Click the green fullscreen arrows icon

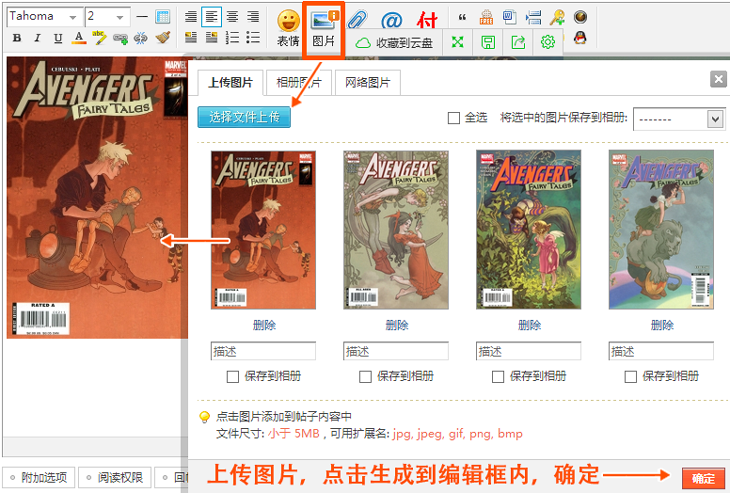tap(458, 42)
